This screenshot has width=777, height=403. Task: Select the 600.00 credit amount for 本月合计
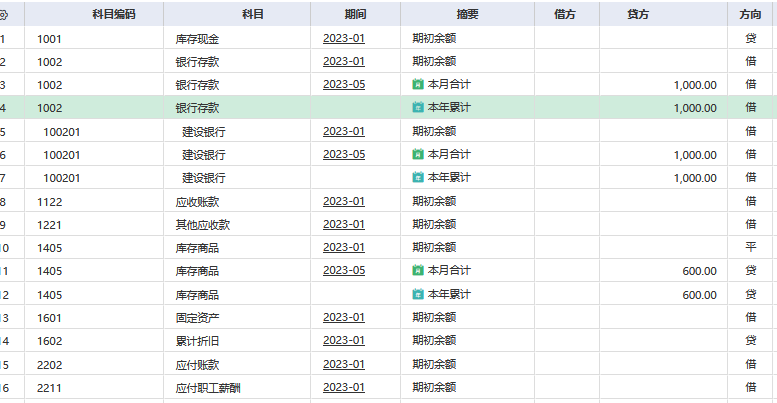[x=699, y=271]
